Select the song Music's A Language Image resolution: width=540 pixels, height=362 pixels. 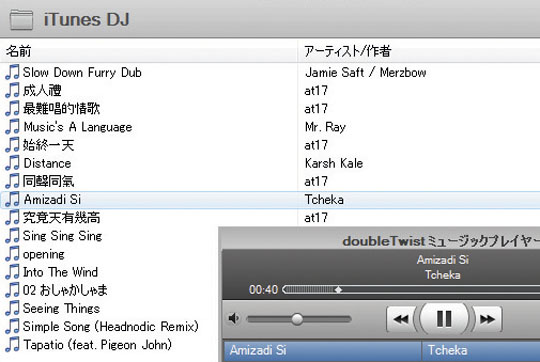coord(77,127)
